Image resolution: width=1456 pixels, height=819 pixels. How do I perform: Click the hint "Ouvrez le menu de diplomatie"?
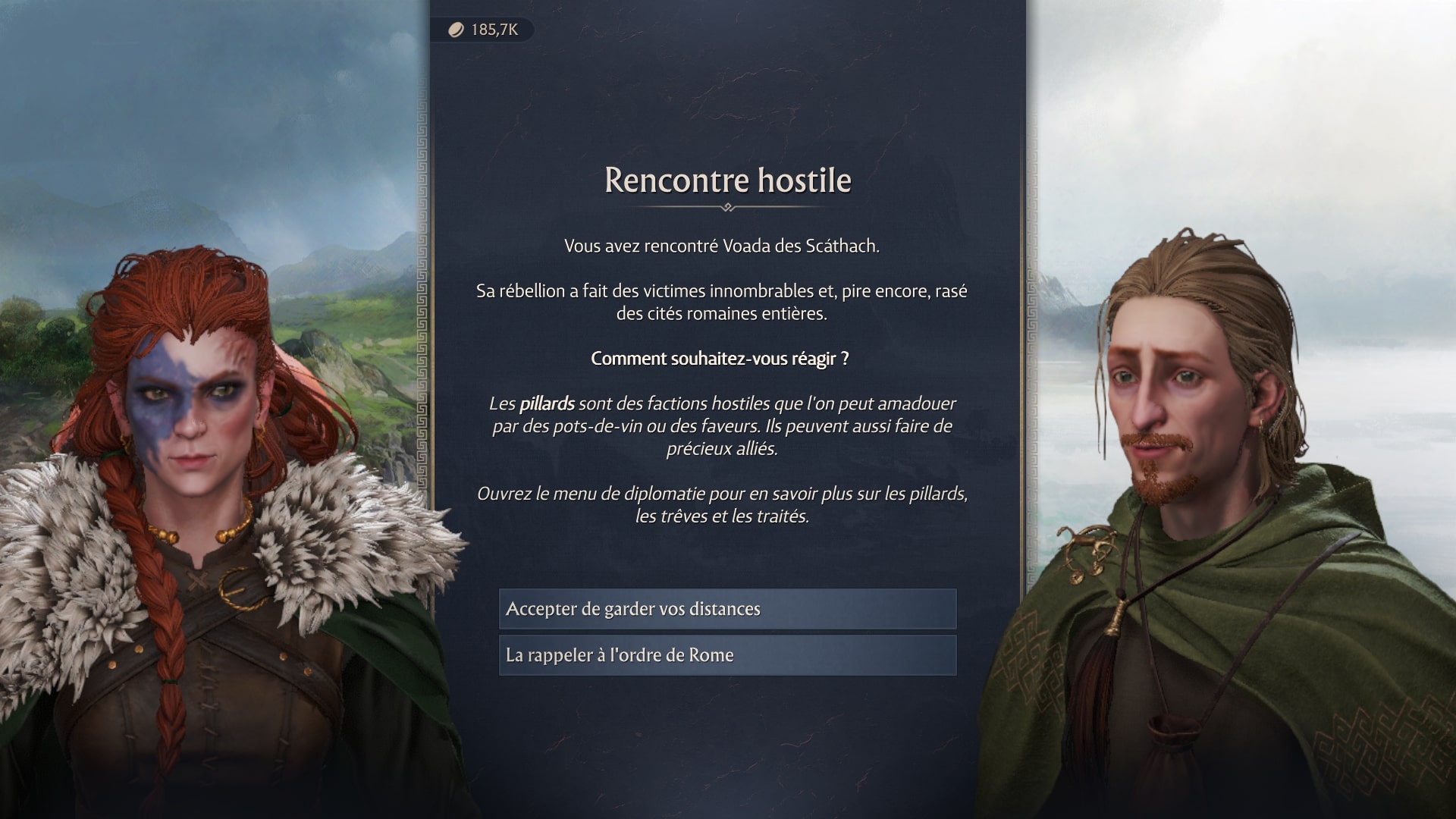(x=721, y=505)
